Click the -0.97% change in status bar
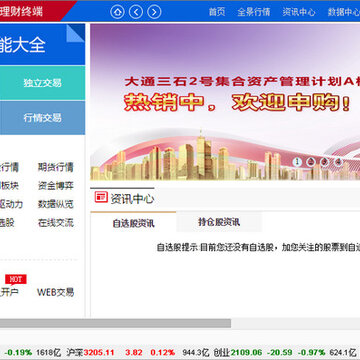 (x=311, y=352)
